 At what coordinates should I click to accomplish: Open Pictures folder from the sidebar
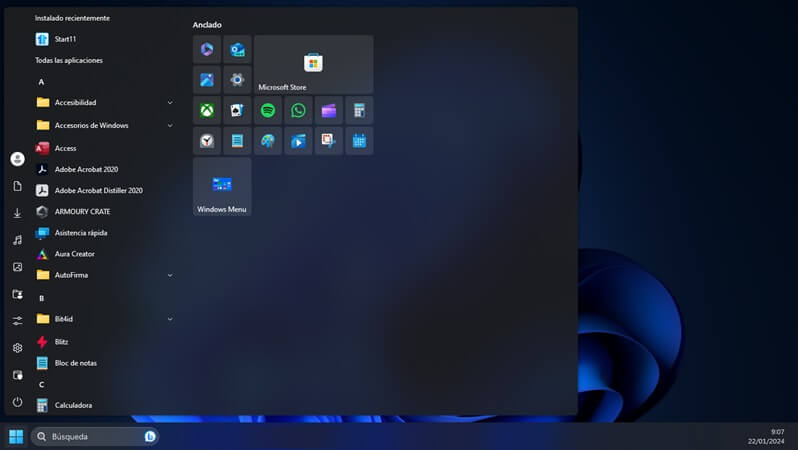pyautogui.click(x=17, y=267)
